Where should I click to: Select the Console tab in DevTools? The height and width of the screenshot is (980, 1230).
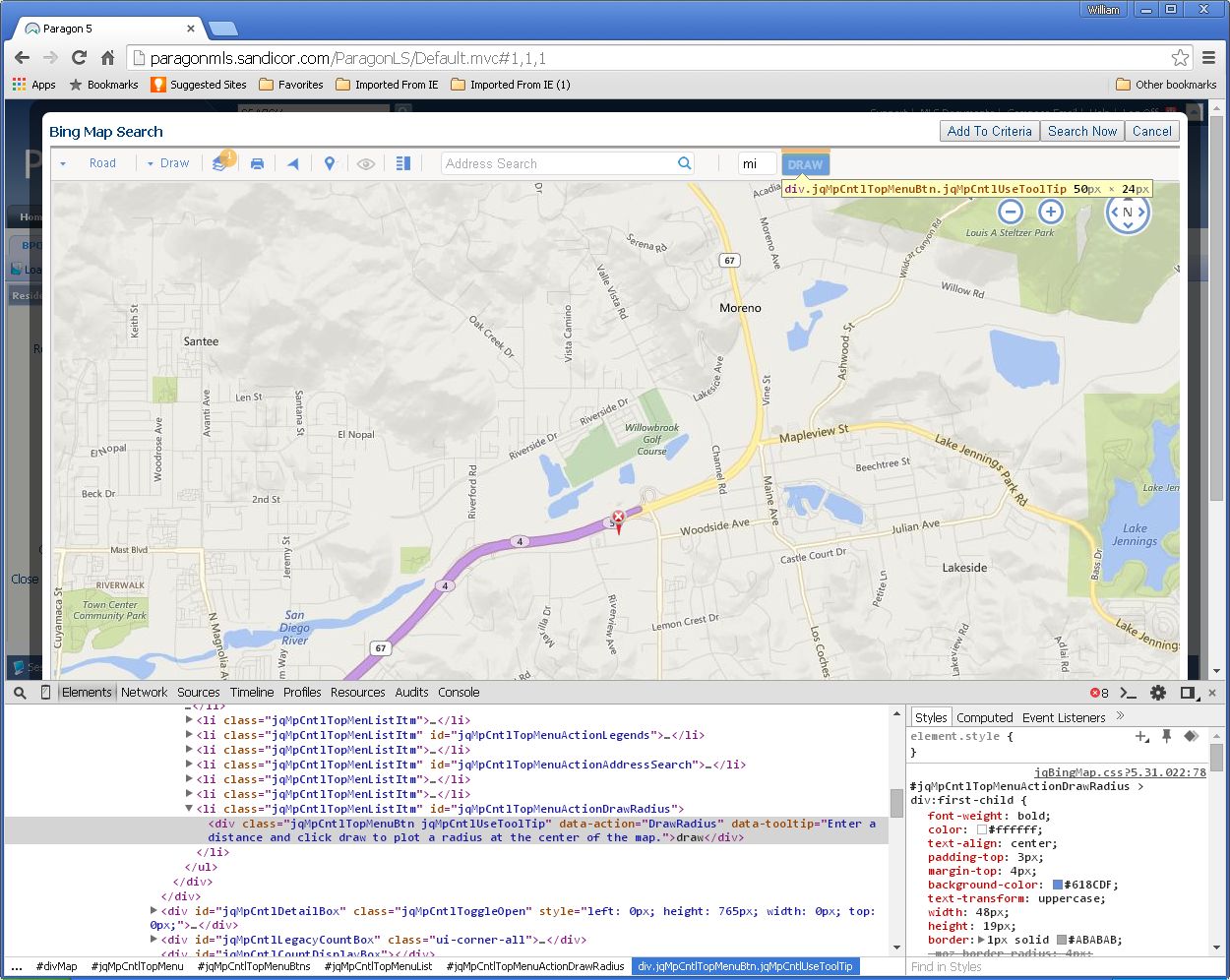coord(459,693)
